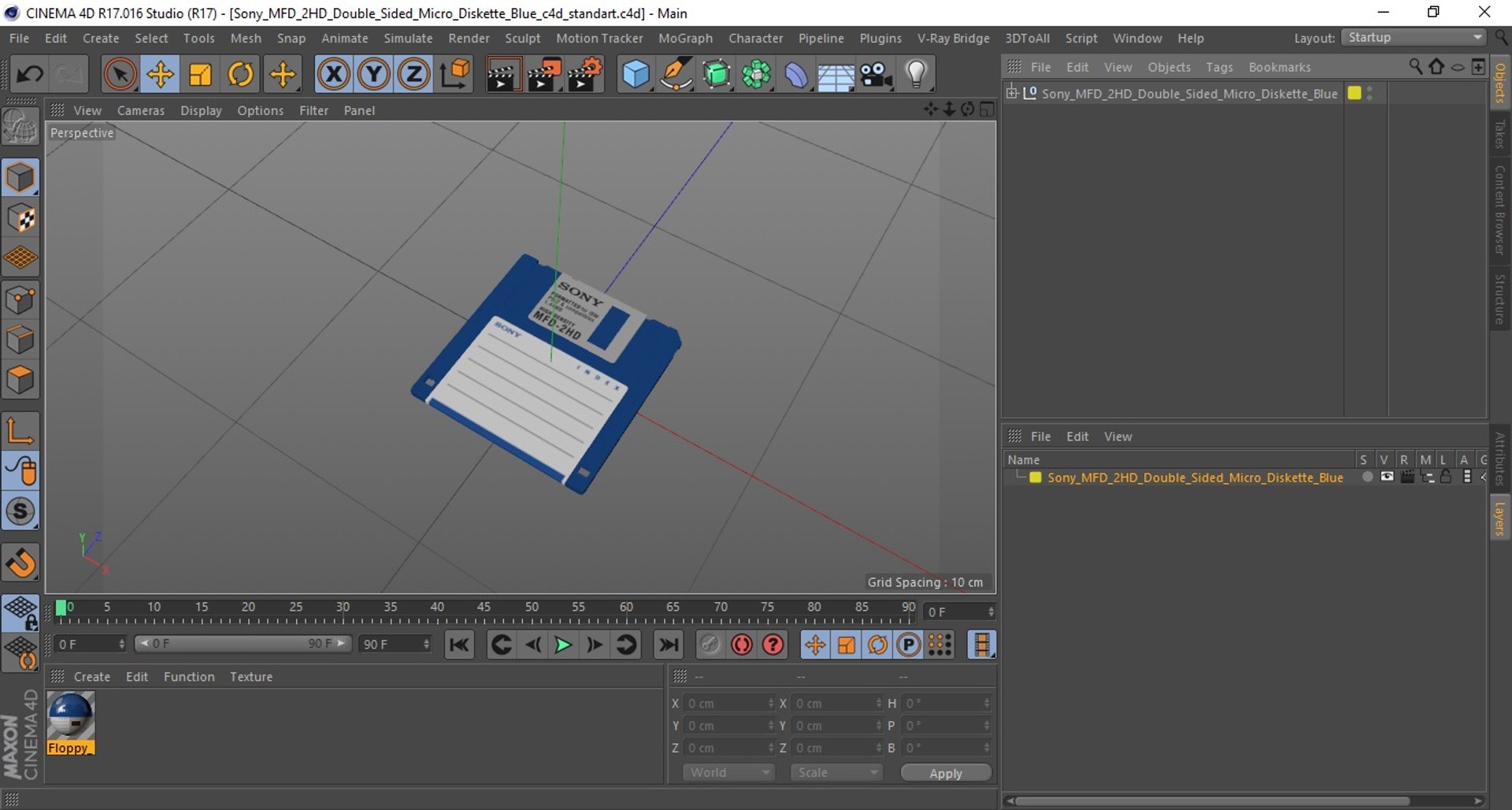This screenshot has width=1512, height=810.
Task: Open the World coordinate dropdown
Action: pos(728,772)
